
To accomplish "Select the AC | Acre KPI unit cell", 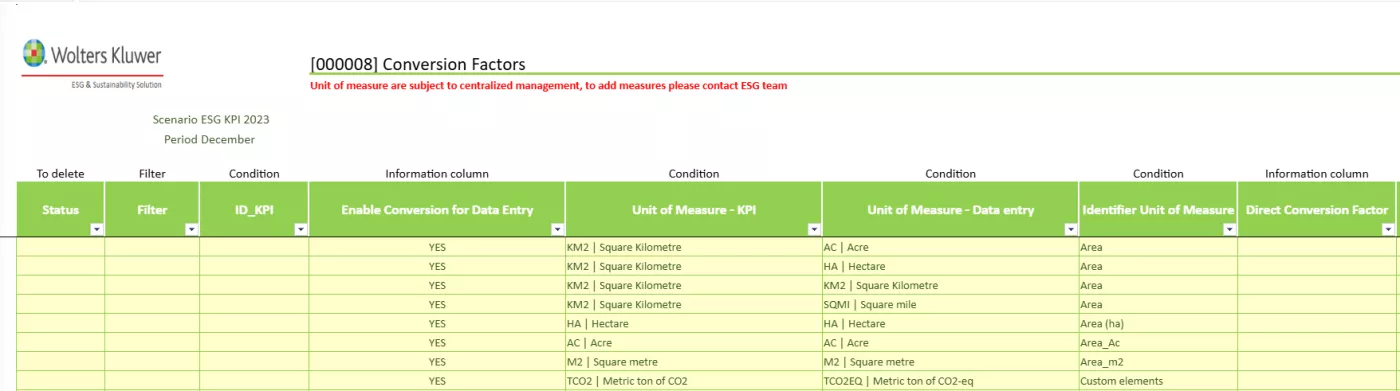I will 694,342.
